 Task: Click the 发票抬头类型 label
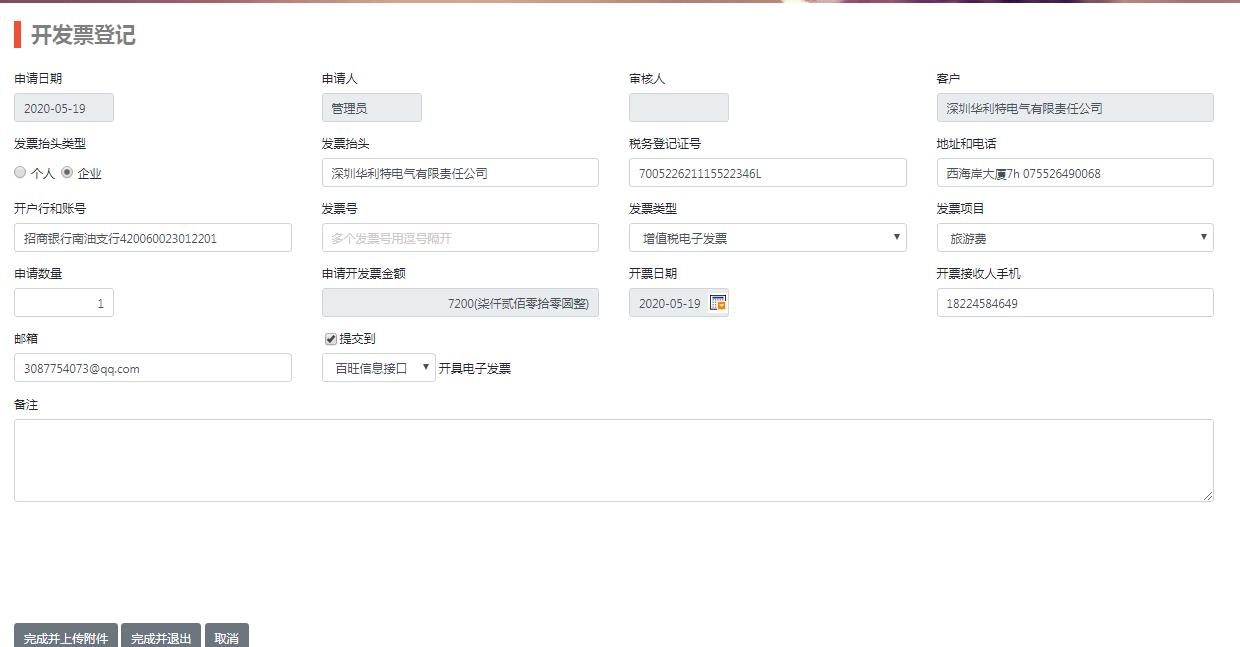tap(50, 144)
